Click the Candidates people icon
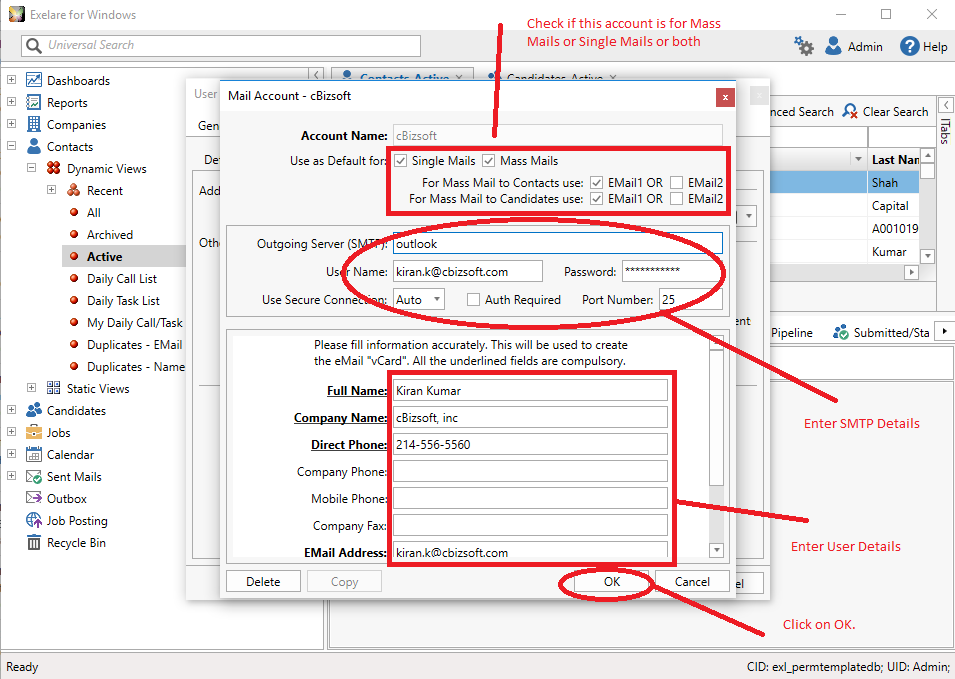The image size is (955, 679). click(x=33, y=410)
